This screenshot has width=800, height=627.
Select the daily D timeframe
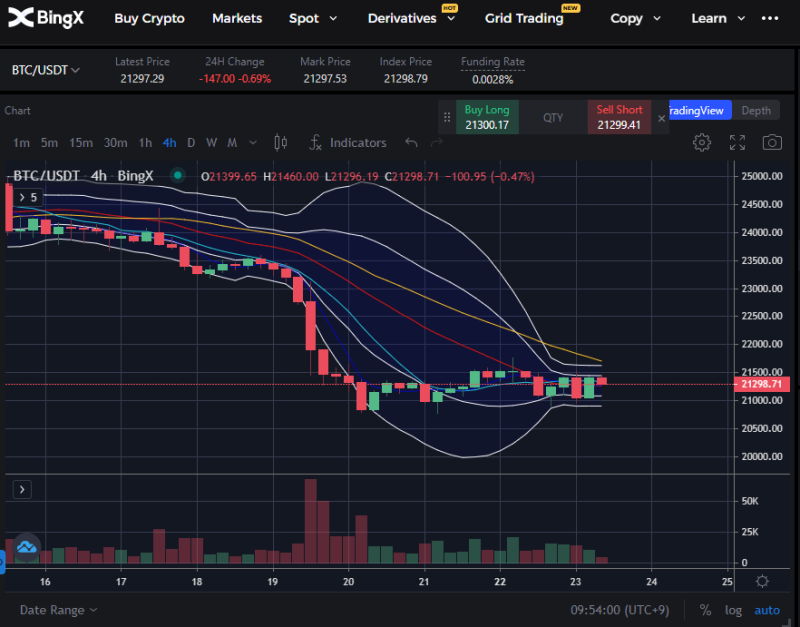(x=191, y=142)
